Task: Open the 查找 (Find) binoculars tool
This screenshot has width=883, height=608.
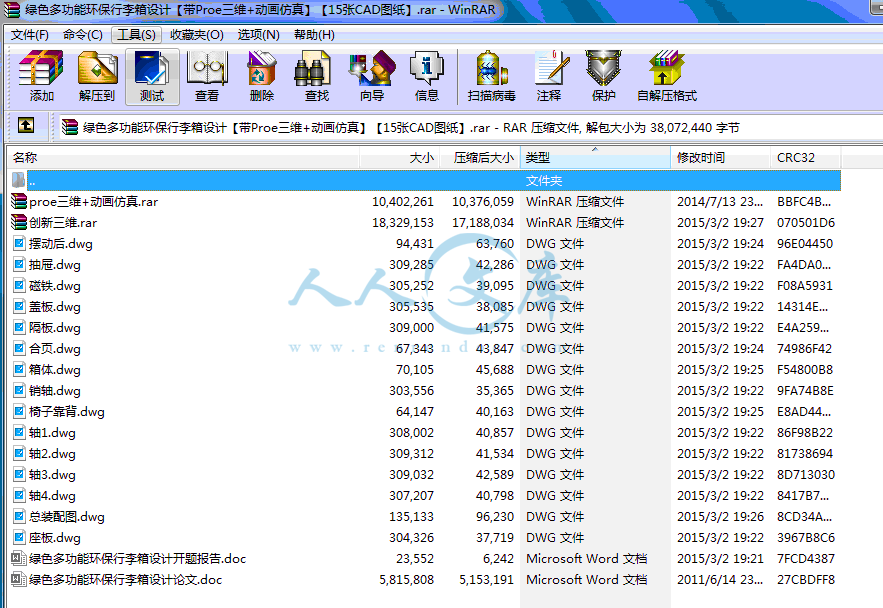Action: point(316,77)
